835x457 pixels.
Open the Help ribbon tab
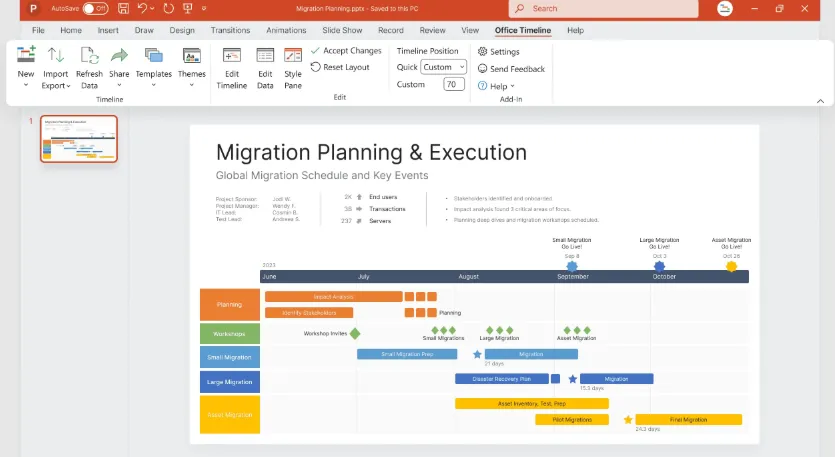click(x=575, y=30)
